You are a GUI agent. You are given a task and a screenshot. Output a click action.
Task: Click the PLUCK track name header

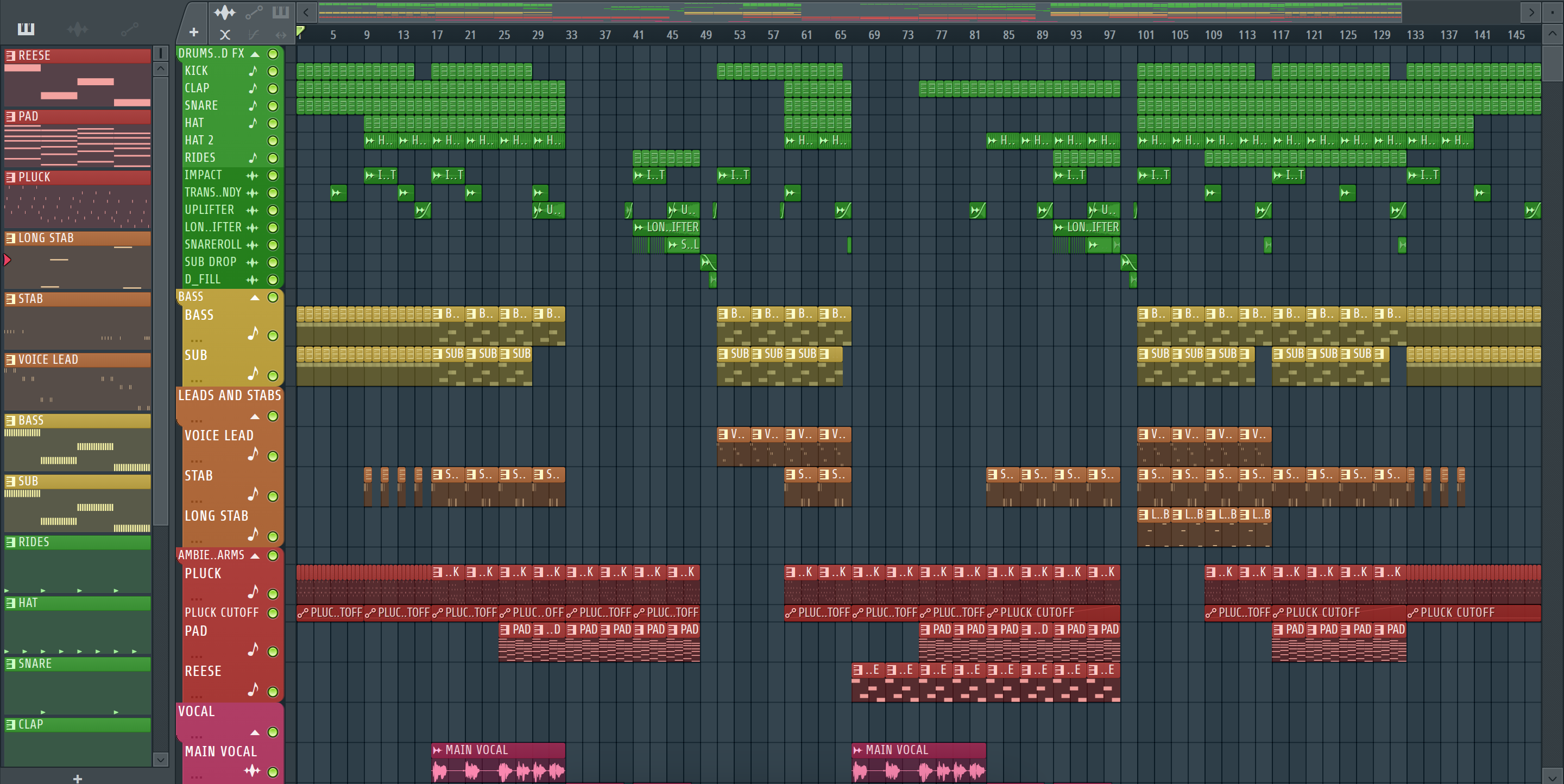tap(203, 573)
